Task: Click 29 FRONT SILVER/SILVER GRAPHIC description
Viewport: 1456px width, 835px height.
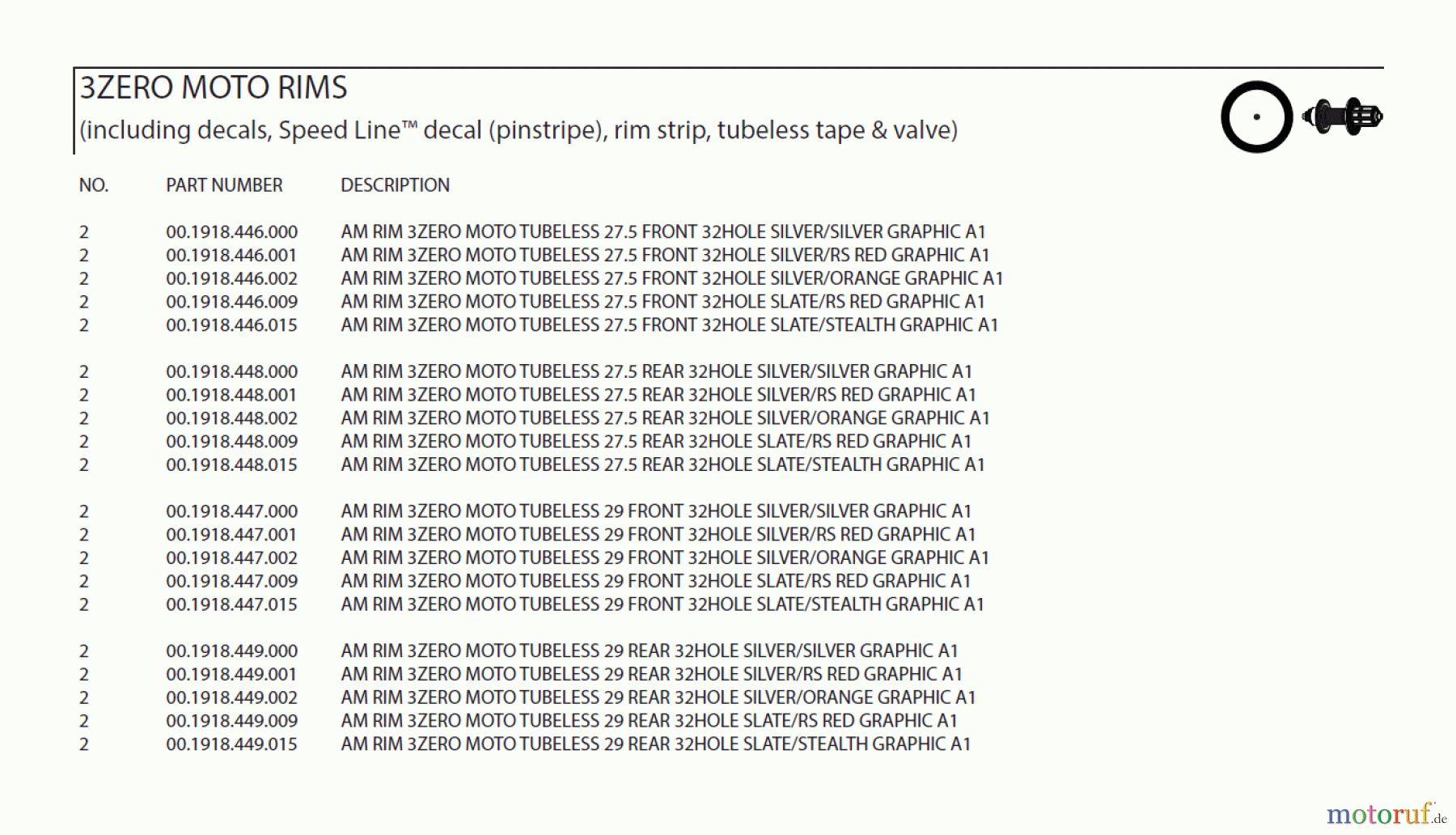Action: [x=656, y=512]
